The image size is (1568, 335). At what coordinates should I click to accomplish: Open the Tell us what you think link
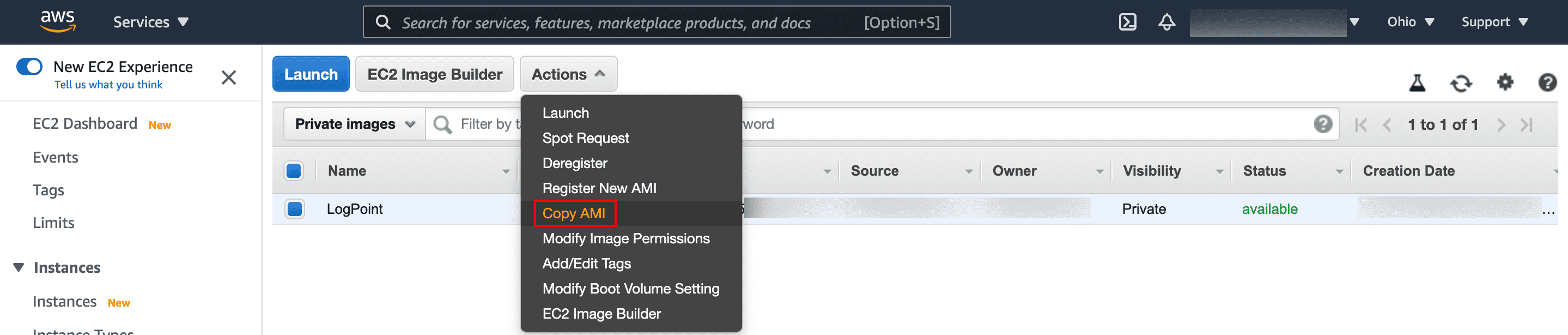pyautogui.click(x=108, y=85)
